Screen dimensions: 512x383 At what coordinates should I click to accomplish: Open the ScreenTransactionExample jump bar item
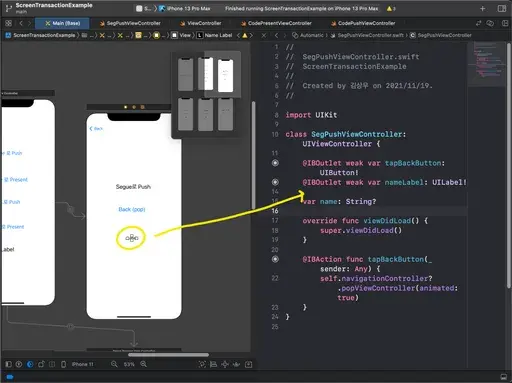click(40, 35)
